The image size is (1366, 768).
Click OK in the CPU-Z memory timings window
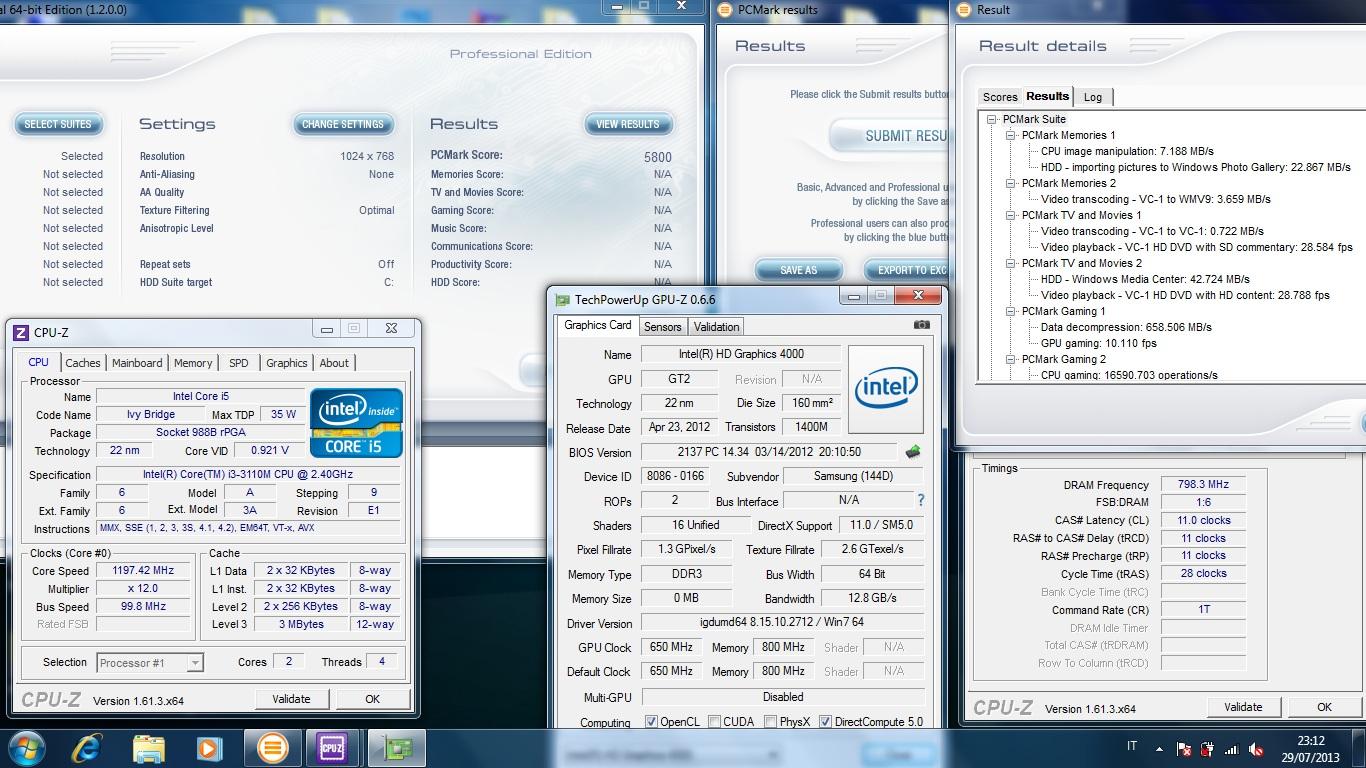[1324, 707]
